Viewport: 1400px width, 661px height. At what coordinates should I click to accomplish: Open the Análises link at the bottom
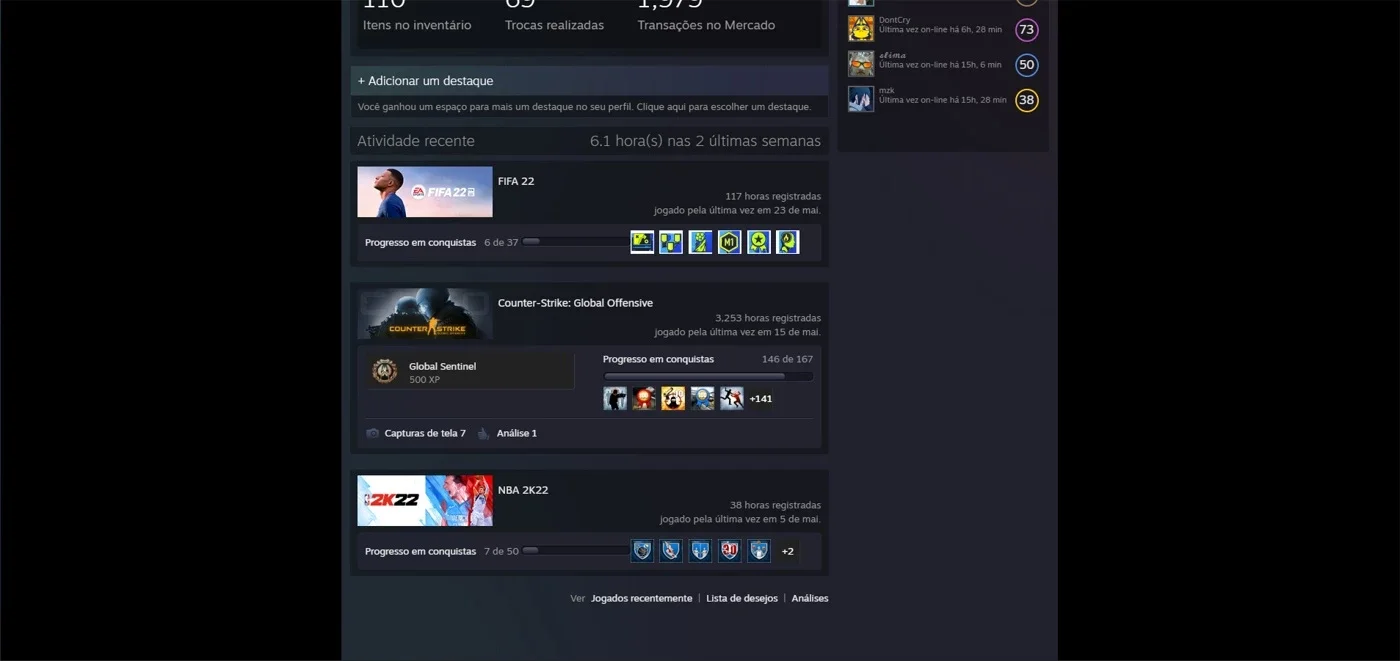tap(810, 598)
